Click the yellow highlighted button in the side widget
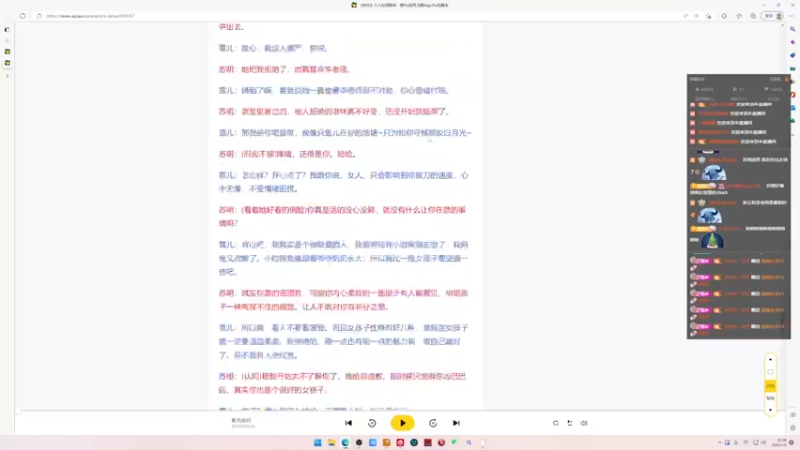The width and height of the screenshot is (800, 450). [770, 386]
